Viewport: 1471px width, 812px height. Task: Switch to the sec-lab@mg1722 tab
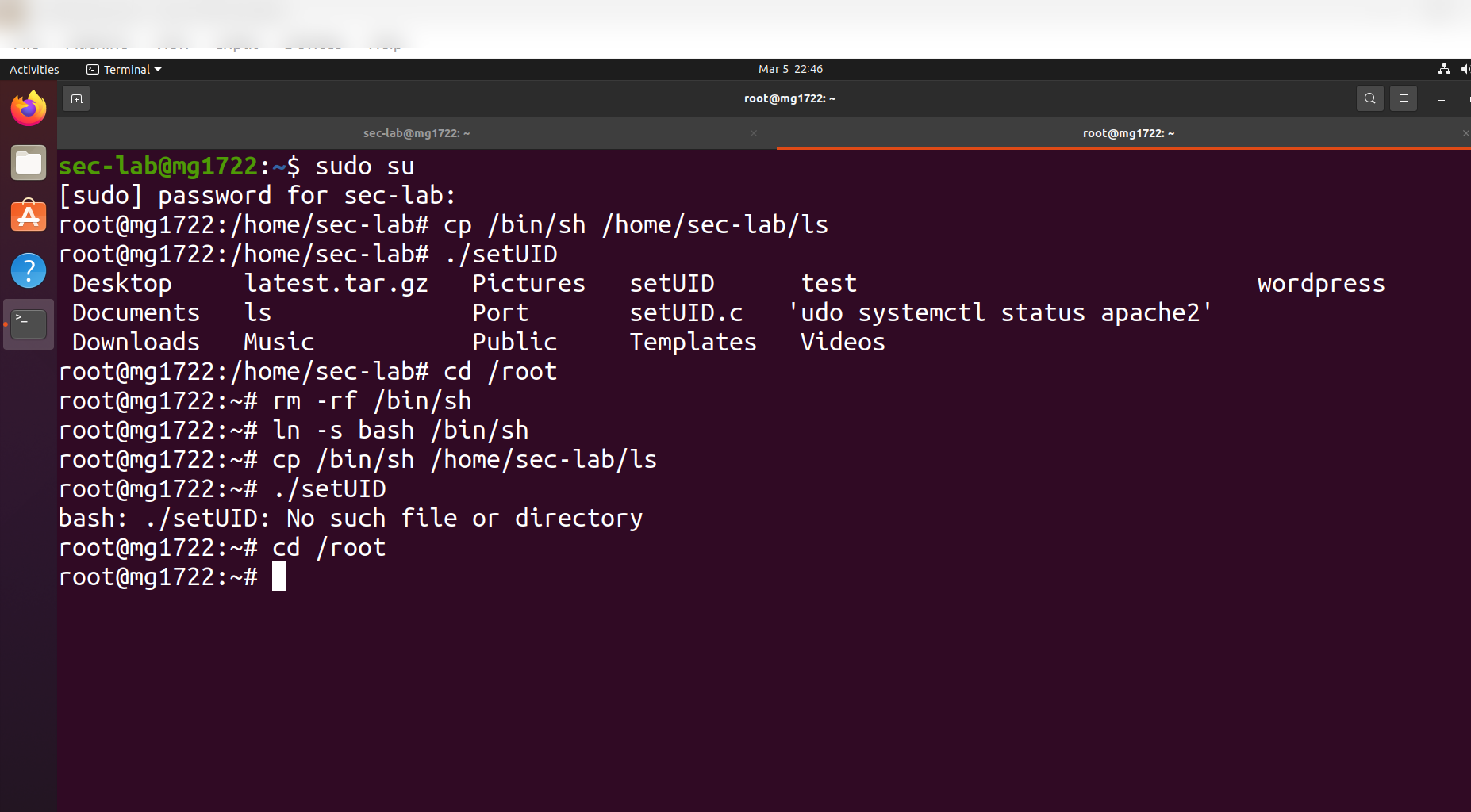pyautogui.click(x=417, y=133)
